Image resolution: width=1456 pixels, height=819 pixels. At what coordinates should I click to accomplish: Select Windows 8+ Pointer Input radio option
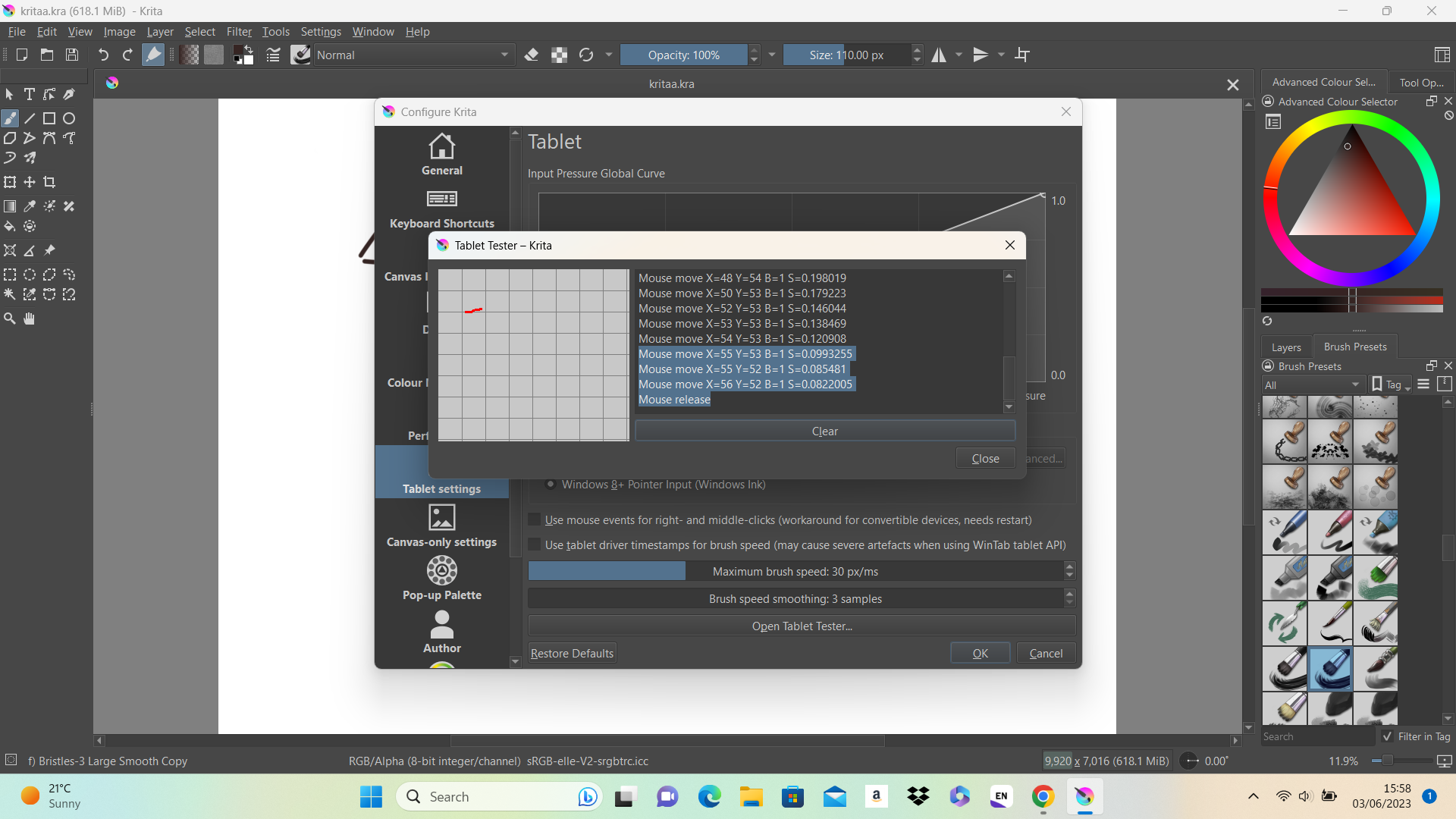click(x=551, y=484)
